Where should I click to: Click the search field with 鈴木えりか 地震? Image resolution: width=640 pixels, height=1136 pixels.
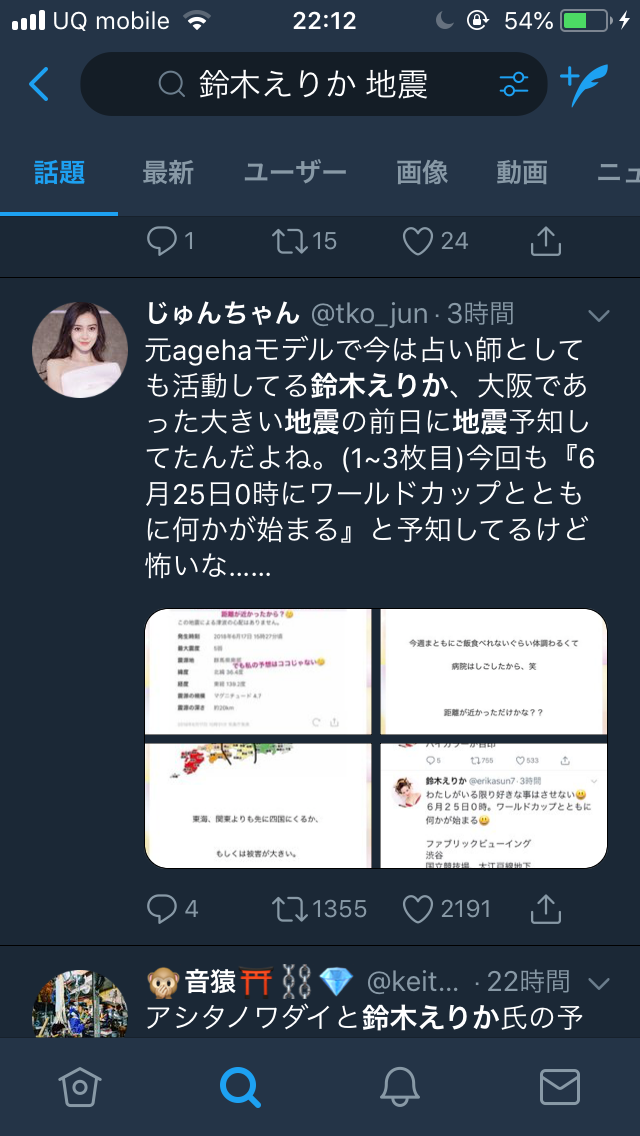(x=313, y=85)
